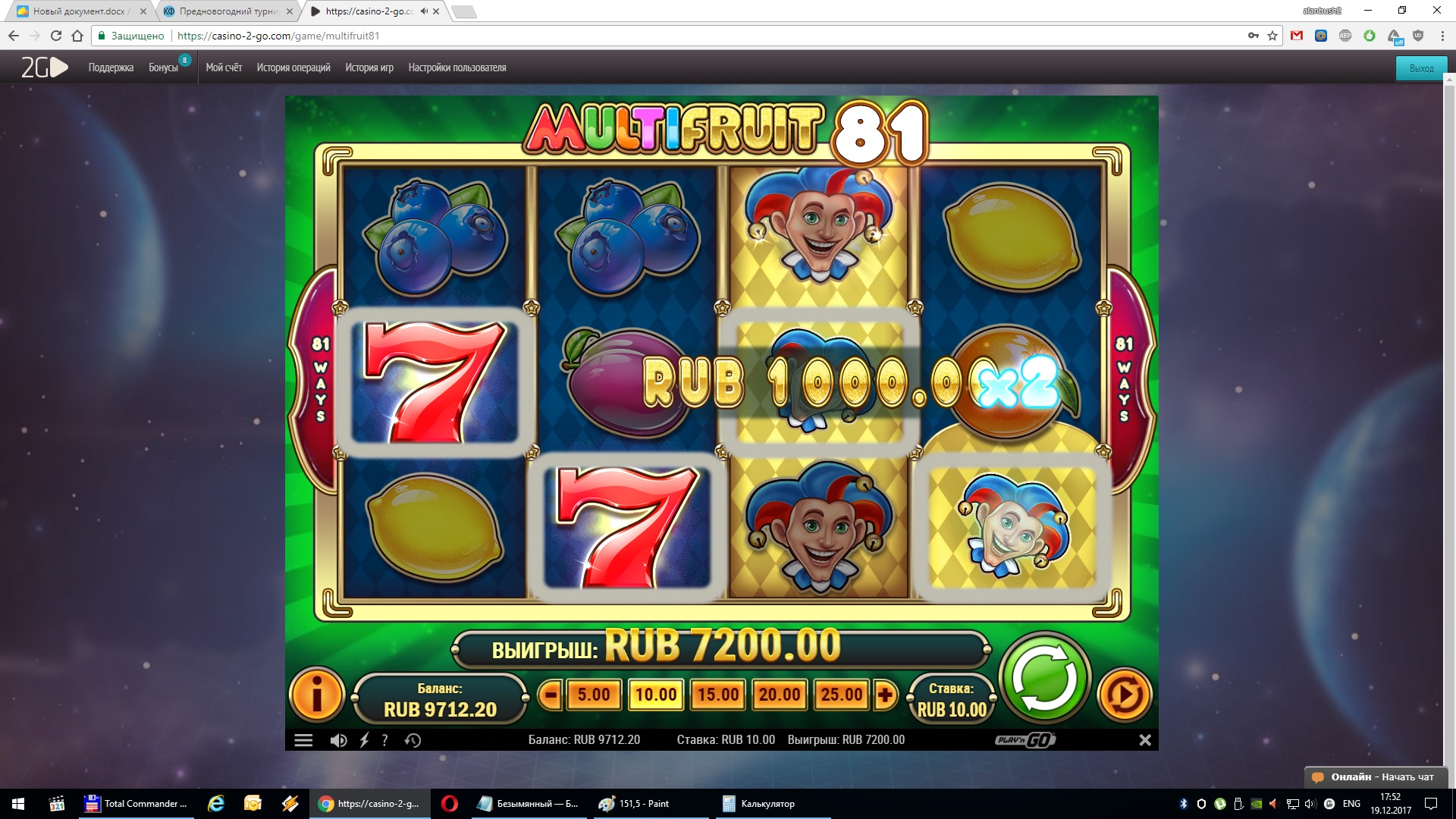Close the game with bottom X
1456x819 pixels.
[1145, 740]
